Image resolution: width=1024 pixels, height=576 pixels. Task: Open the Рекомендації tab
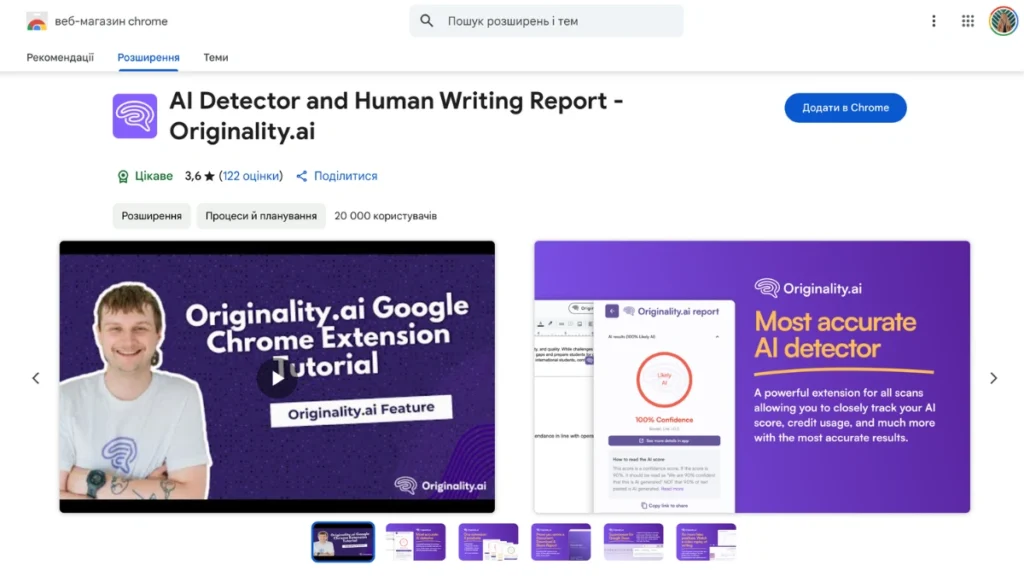(x=61, y=58)
